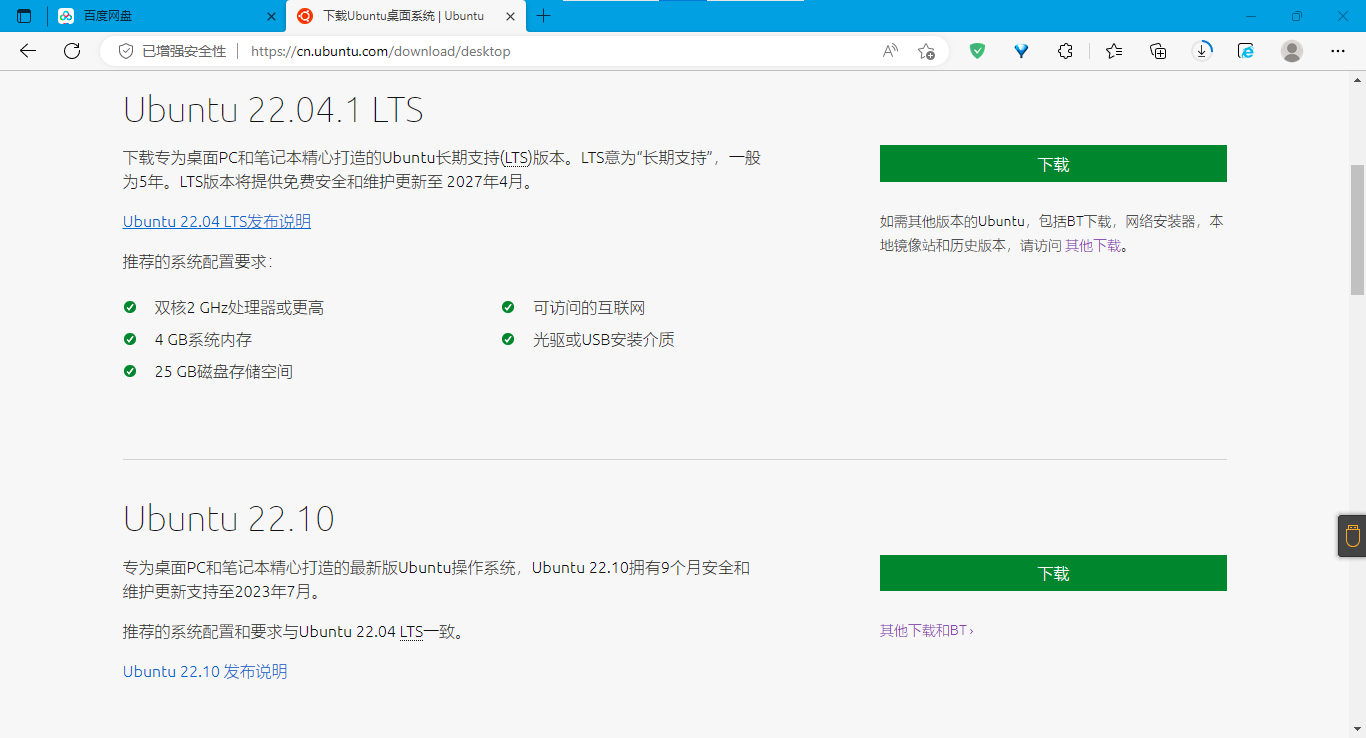
Task: Click the 光驱或USB安装介质 requirement
Action: coord(604,340)
